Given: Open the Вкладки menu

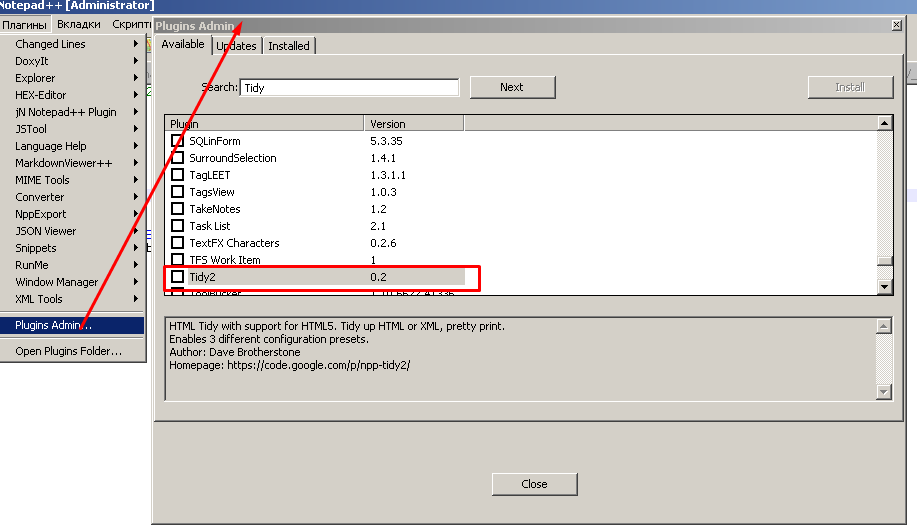Looking at the screenshot, I should coord(79,25).
